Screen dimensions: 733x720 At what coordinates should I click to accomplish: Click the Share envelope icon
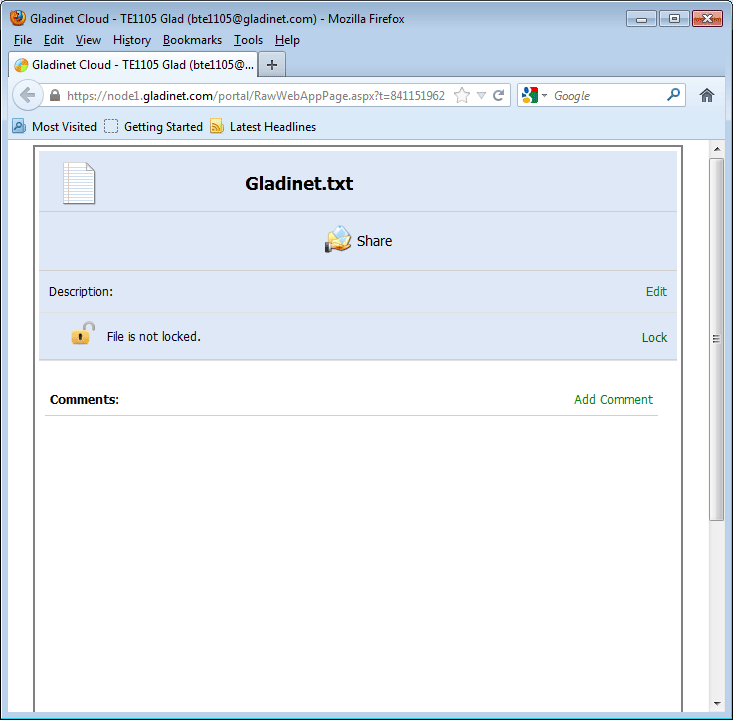pos(338,239)
